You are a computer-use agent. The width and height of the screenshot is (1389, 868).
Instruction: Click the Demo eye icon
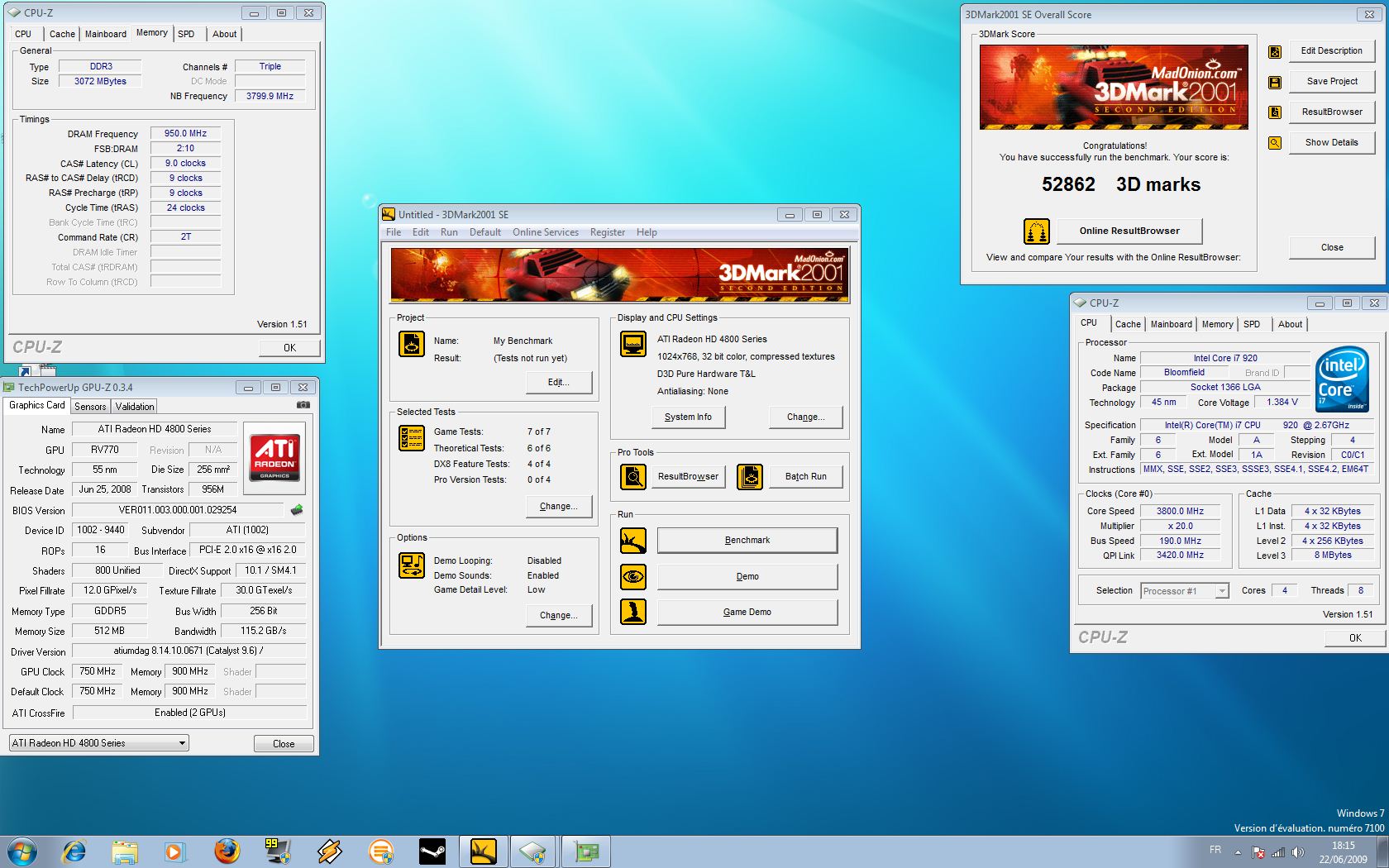(633, 576)
